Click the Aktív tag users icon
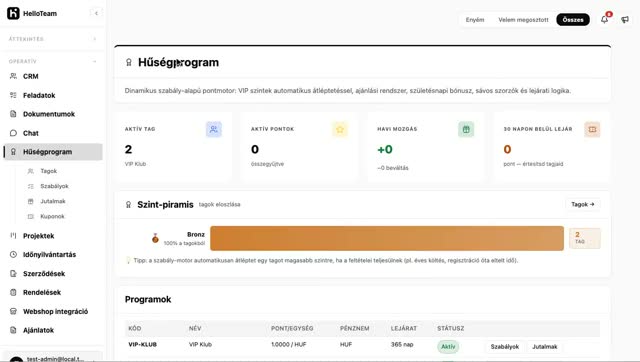 point(213,129)
